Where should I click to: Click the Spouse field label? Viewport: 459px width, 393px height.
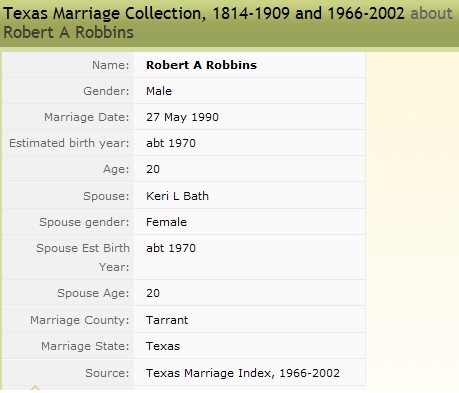pos(106,196)
